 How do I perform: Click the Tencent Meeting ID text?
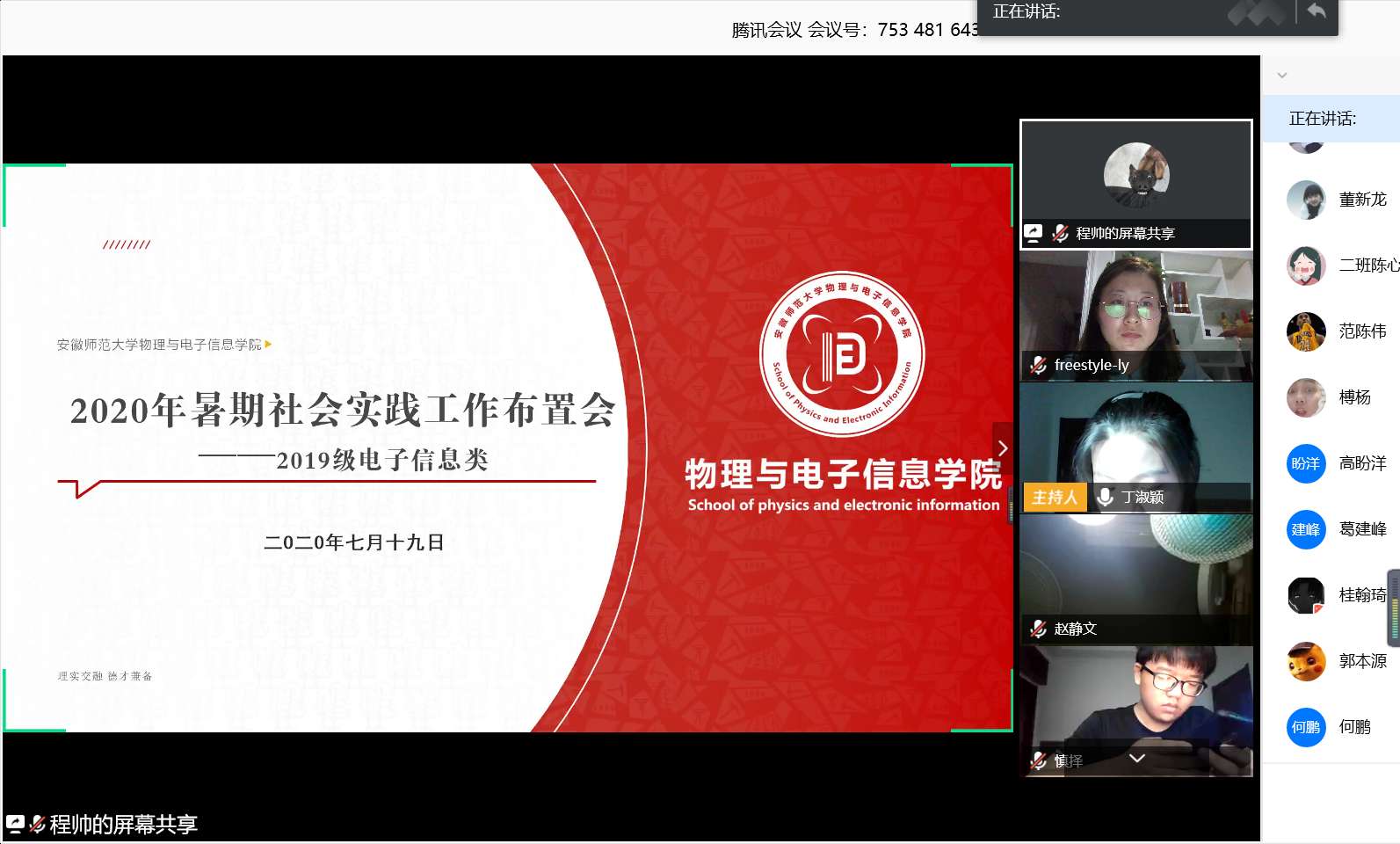(x=854, y=30)
